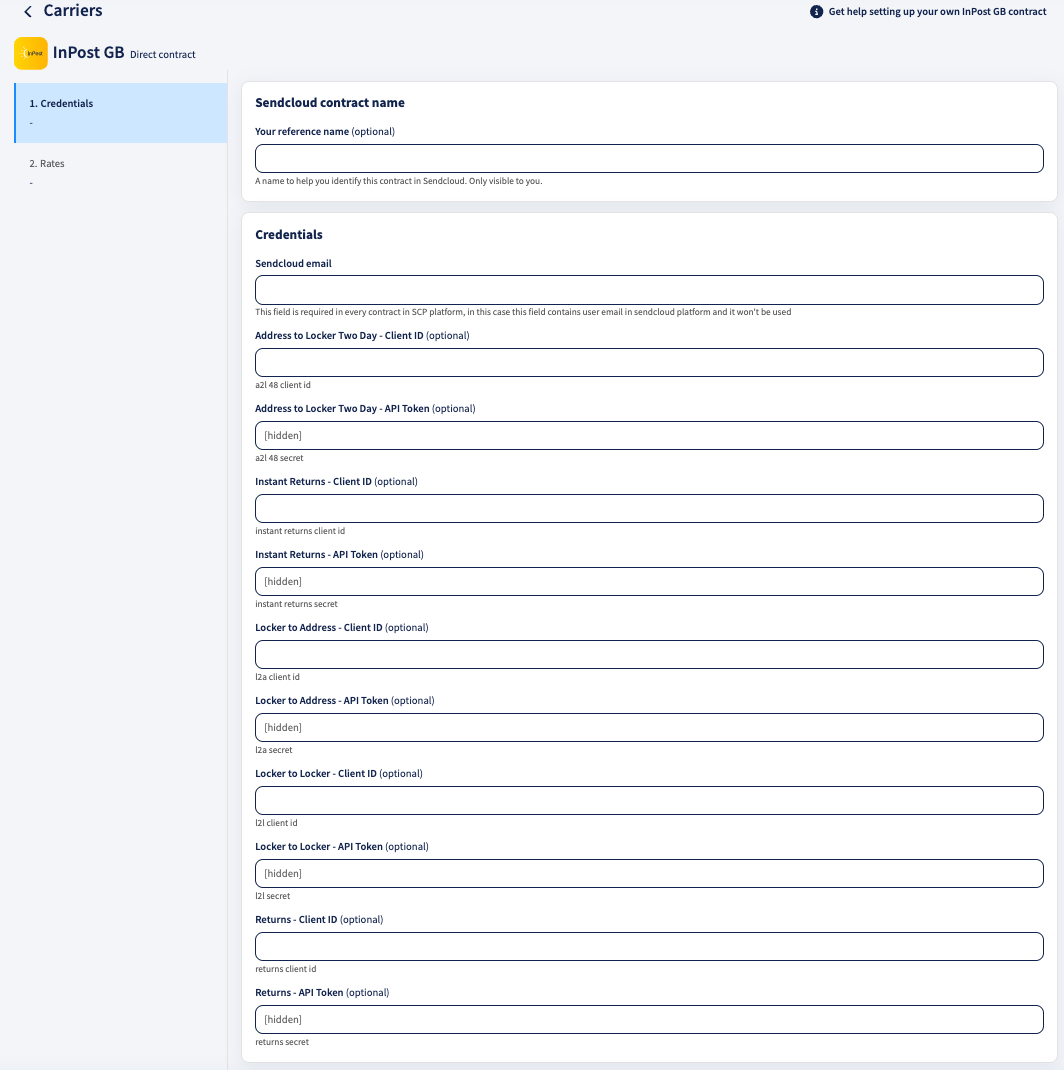Click the info icon beside the help link
Image resolution: width=1064 pixels, height=1070 pixels.
coord(816,12)
